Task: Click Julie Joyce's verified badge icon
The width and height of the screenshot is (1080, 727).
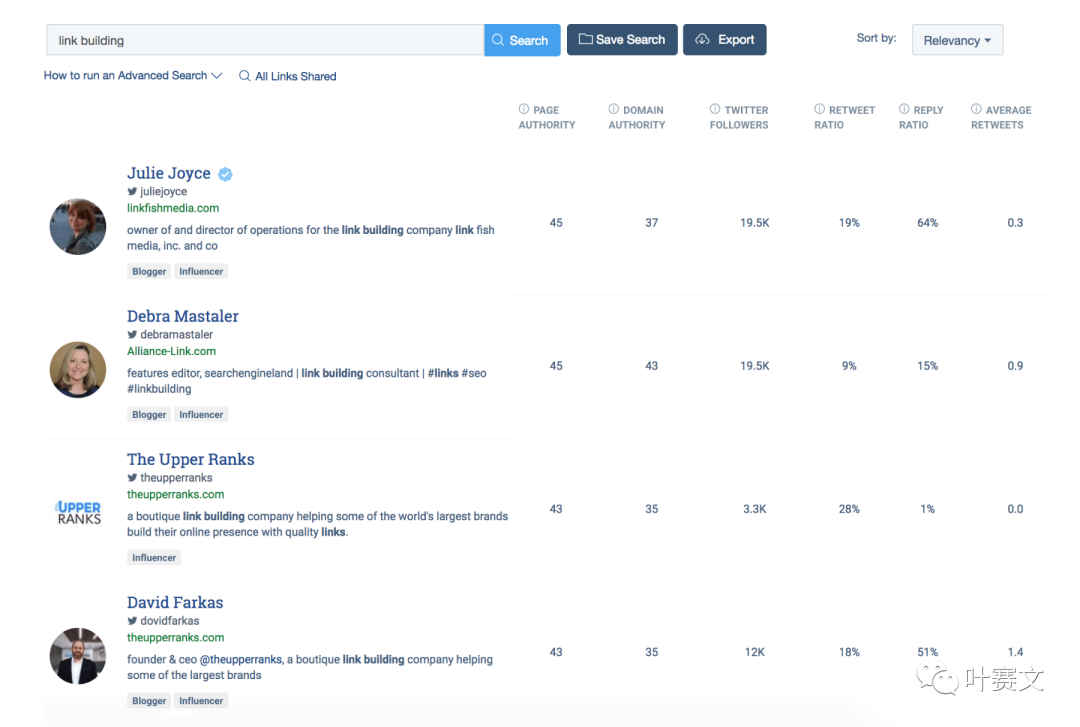Action: click(x=226, y=174)
